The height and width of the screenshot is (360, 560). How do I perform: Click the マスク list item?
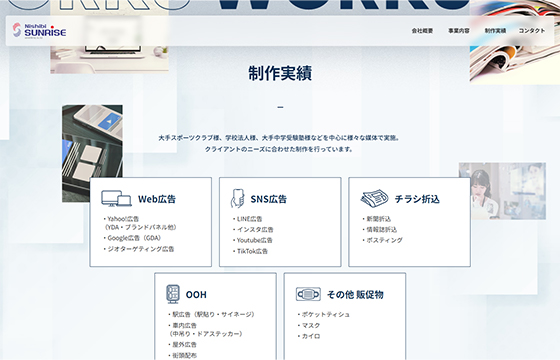(309, 325)
